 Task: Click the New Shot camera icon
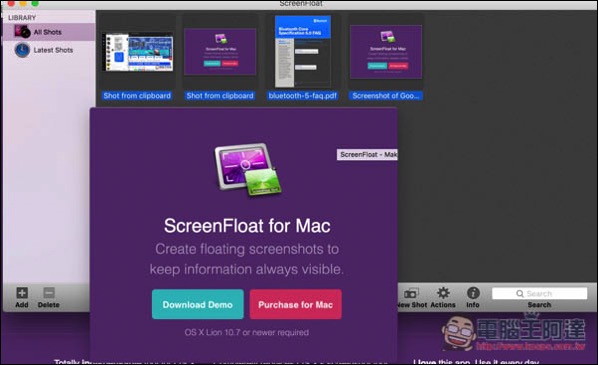click(411, 293)
